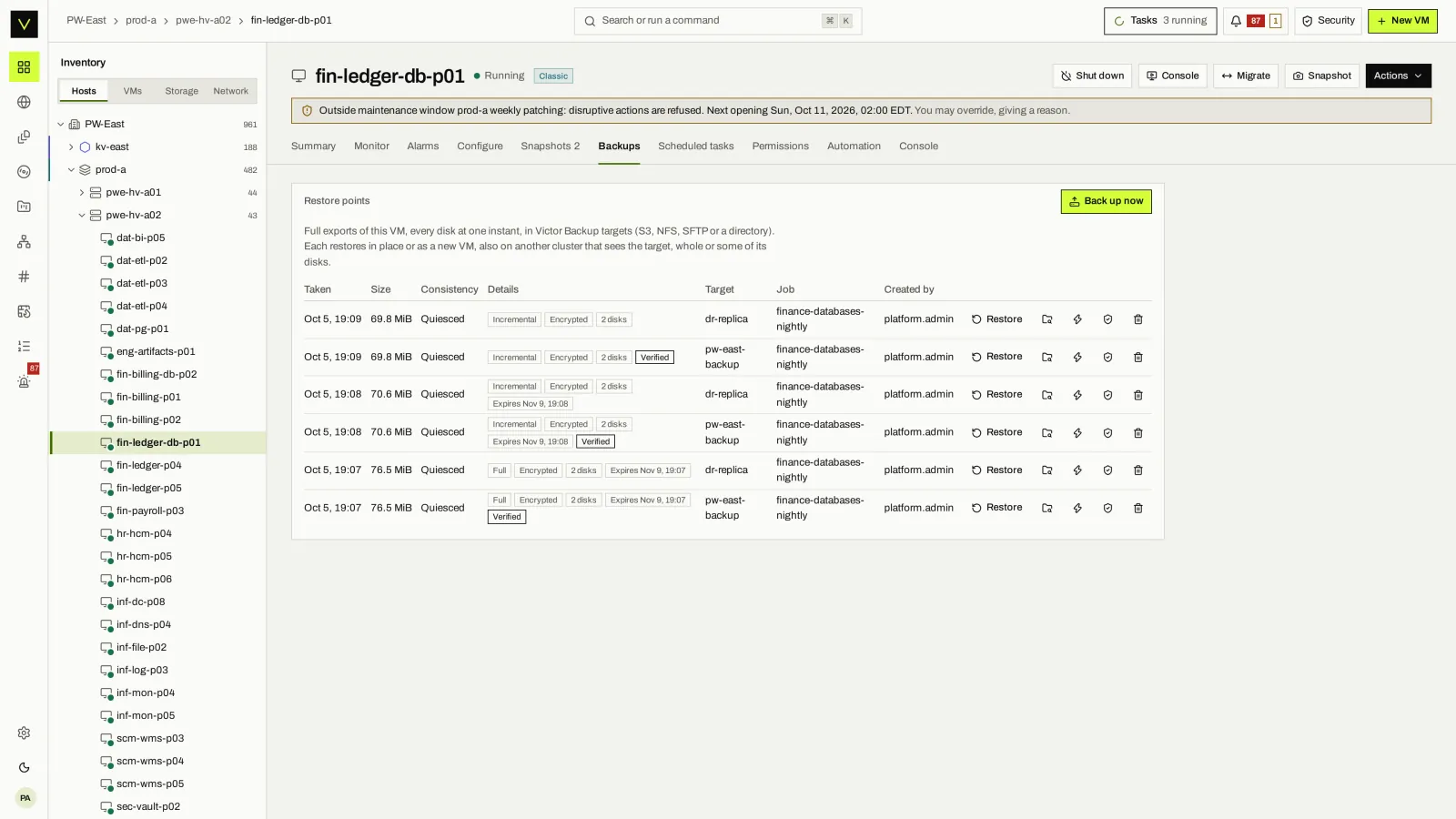This screenshot has height=819, width=1456.
Task: Expand the pwe-hv-a01 host node
Action: point(82,193)
